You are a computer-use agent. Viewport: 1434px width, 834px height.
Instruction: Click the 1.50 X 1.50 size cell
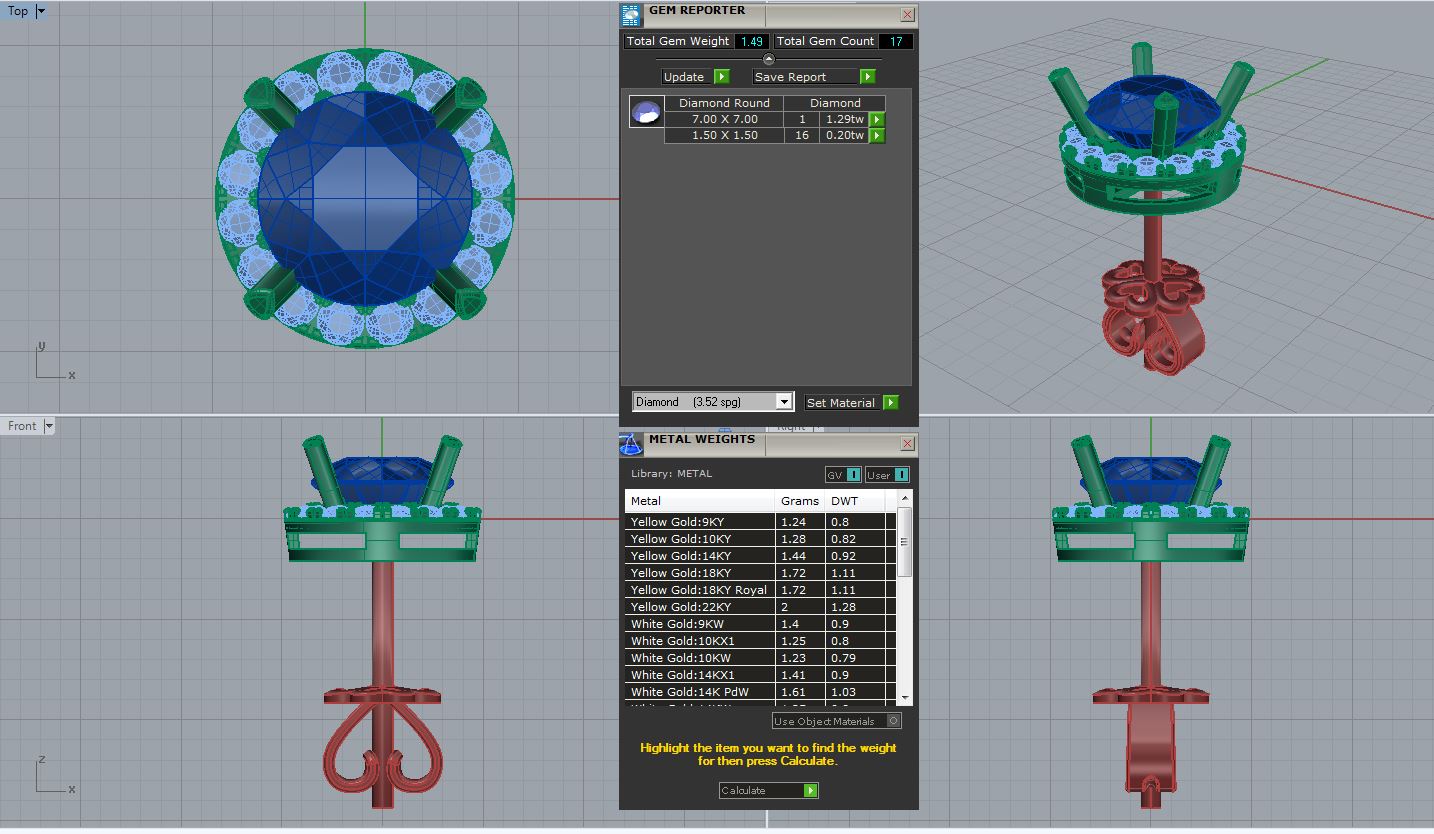click(724, 135)
